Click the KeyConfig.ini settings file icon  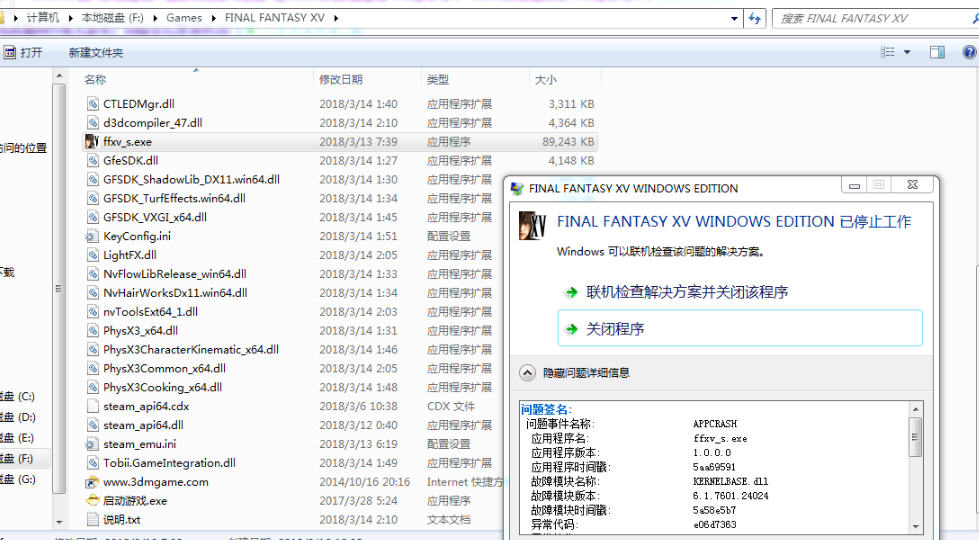click(x=92, y=236)
